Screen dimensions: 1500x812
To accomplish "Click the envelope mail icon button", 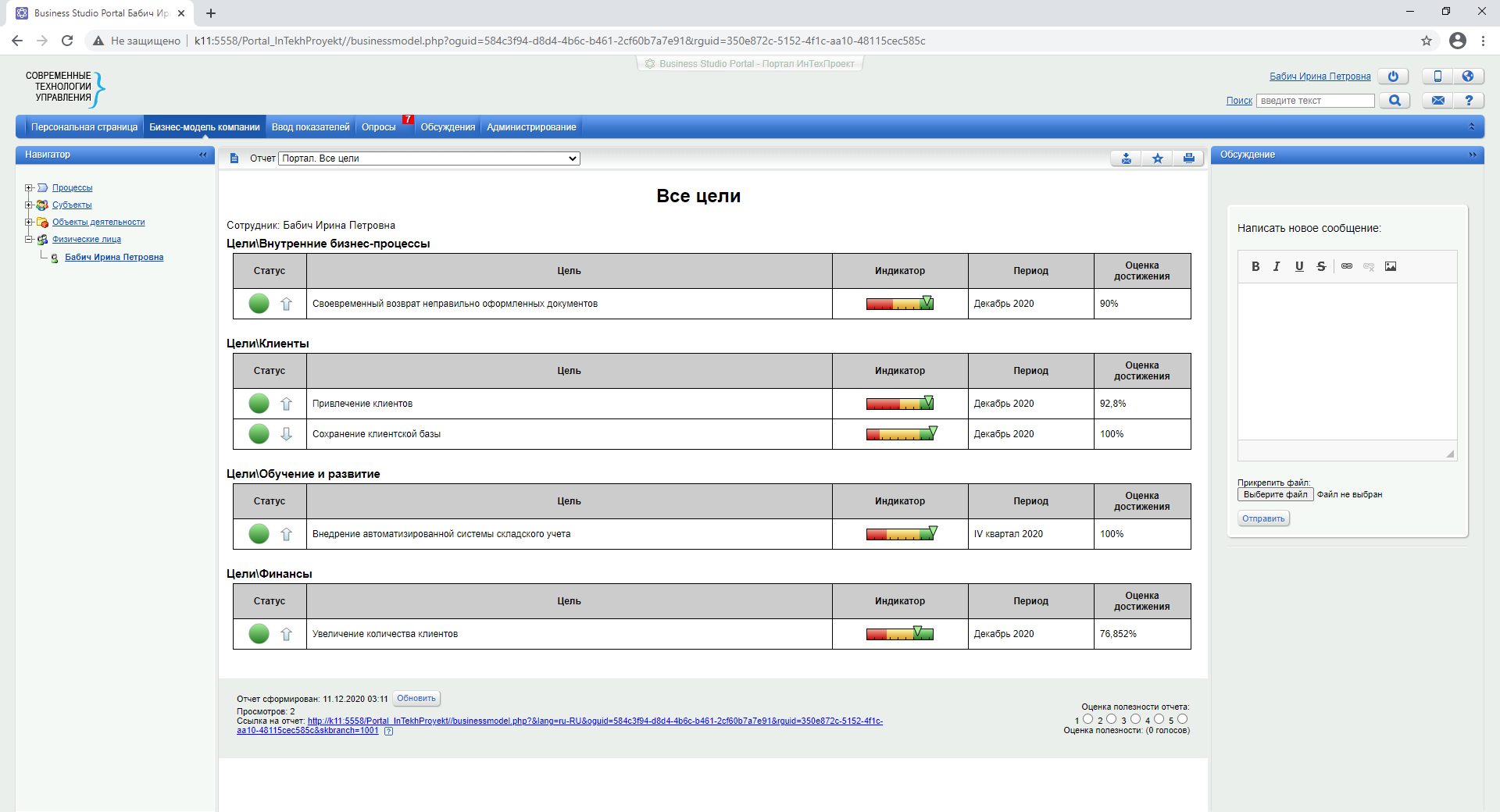I will [x=1437, y=101].
